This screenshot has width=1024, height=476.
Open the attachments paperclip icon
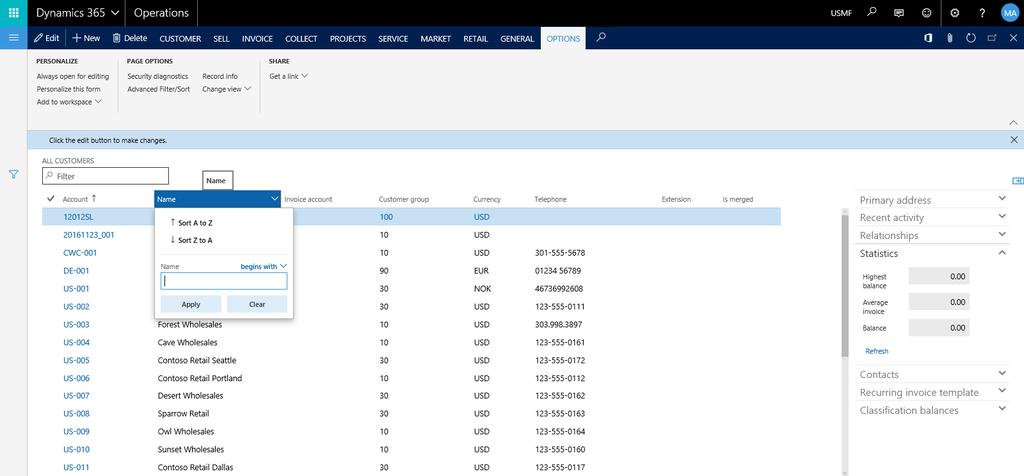pyautogui.click(x=950, y=39)
